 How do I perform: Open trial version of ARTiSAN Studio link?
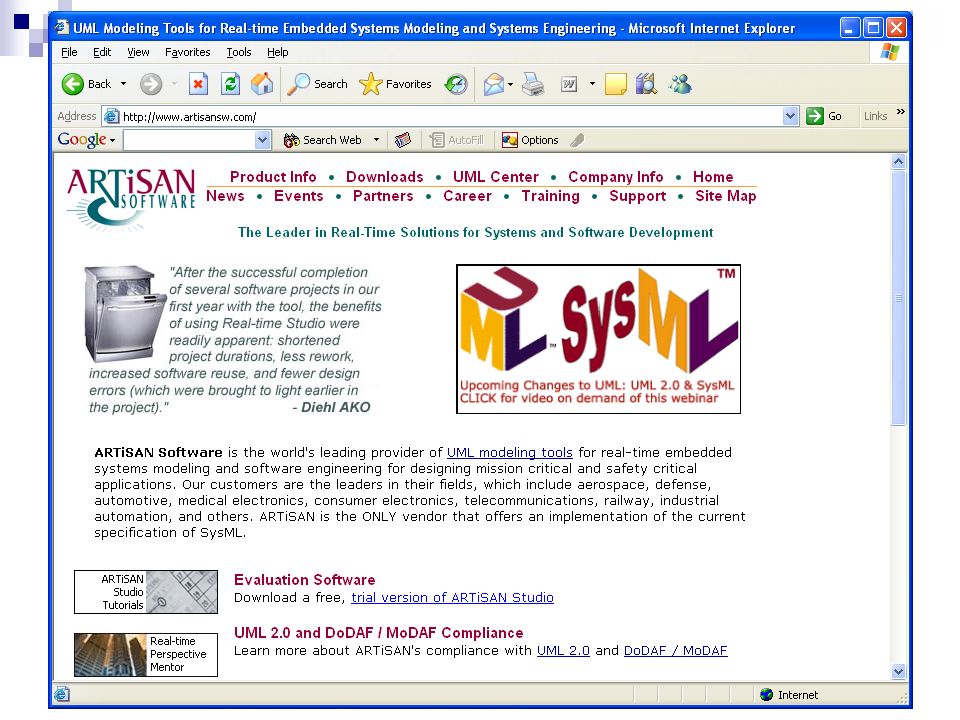point(452,598)
